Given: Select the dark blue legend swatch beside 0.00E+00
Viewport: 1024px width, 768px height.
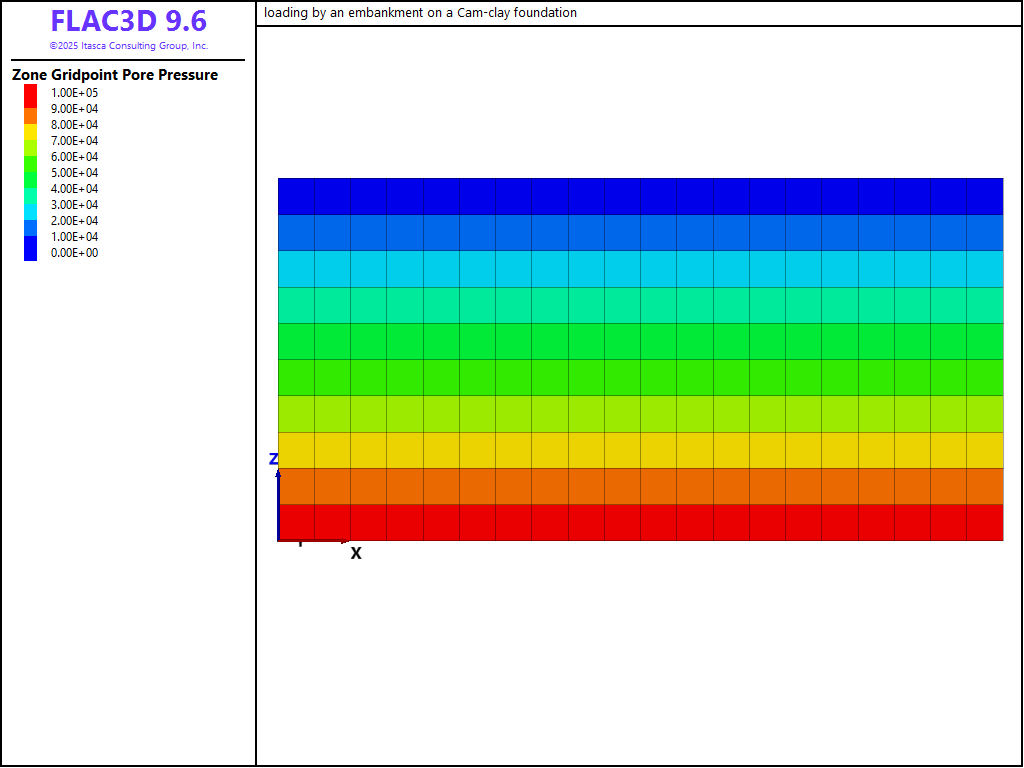Looking at the screenshot, I should click(31, 251).
